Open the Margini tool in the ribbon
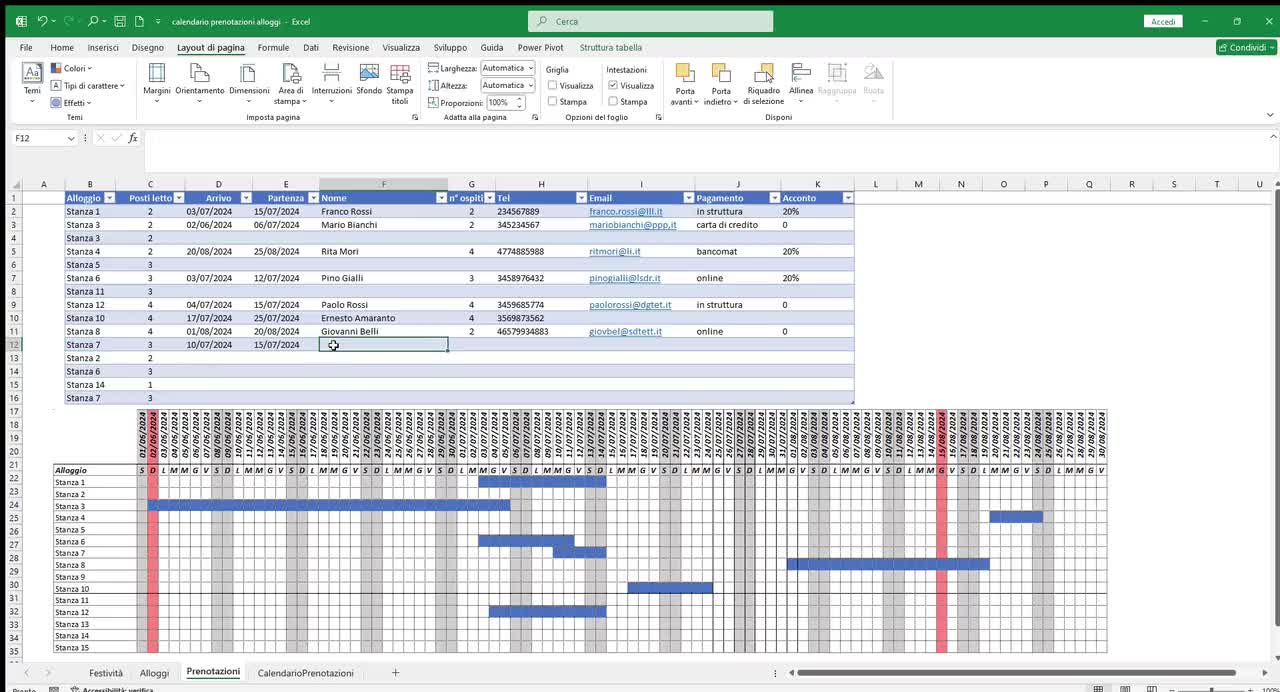Screen dimensions: 1280x692 coord(156,84)
